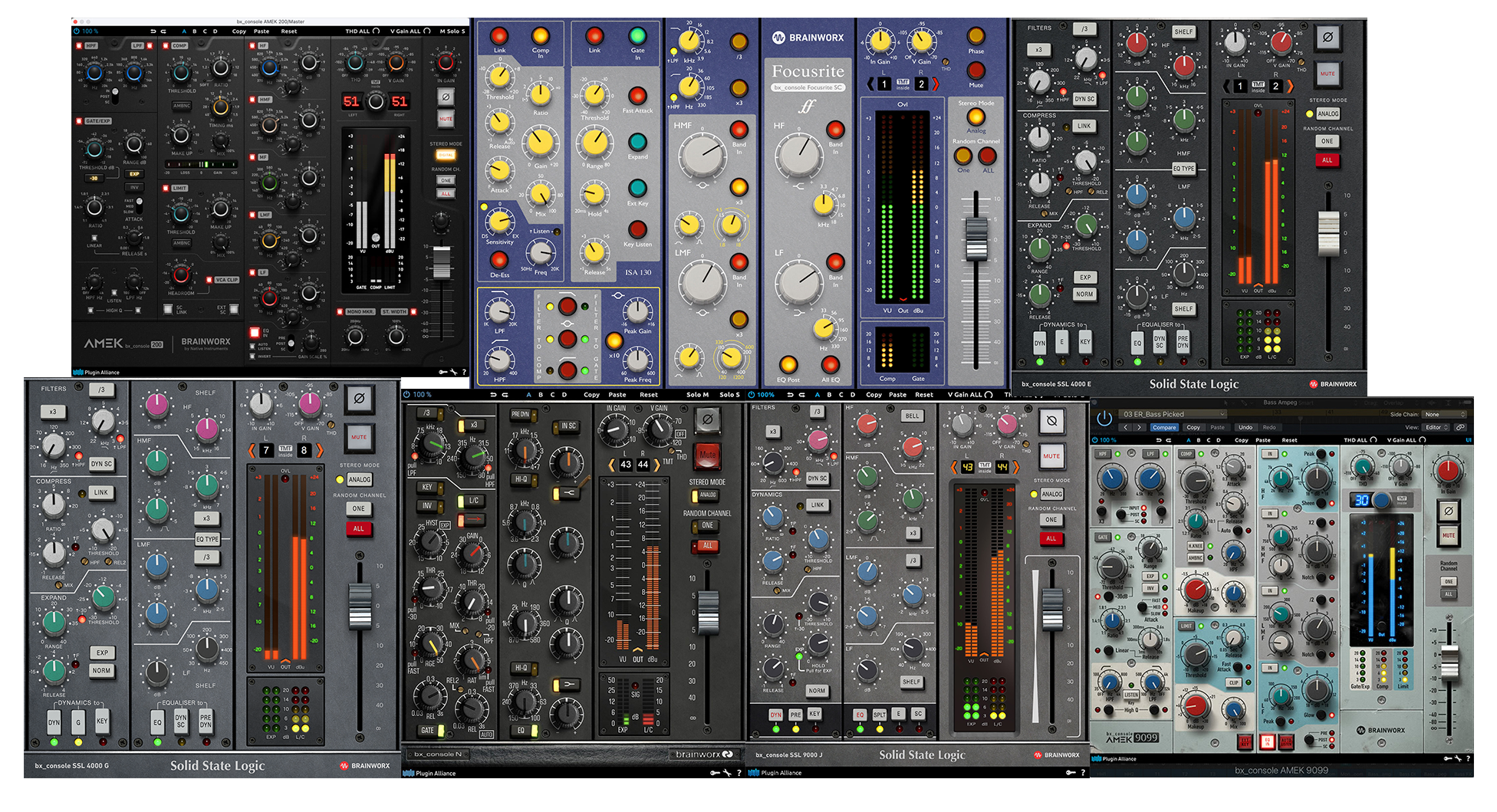
Task: Click phase invert icon in AMEK 9099
Action: pyautogui.click(x=1448, y=511)
